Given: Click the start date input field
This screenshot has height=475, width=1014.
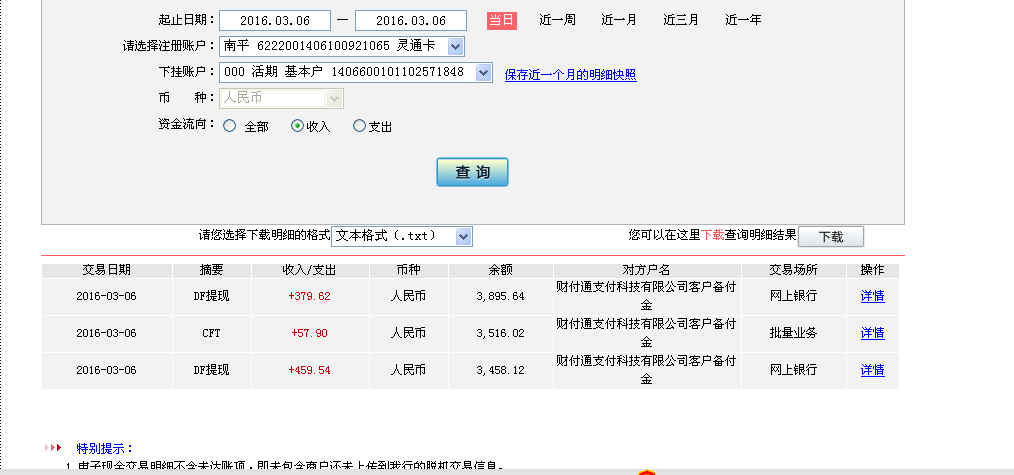Looking at the screenshot, I should (x=274, y=21).
